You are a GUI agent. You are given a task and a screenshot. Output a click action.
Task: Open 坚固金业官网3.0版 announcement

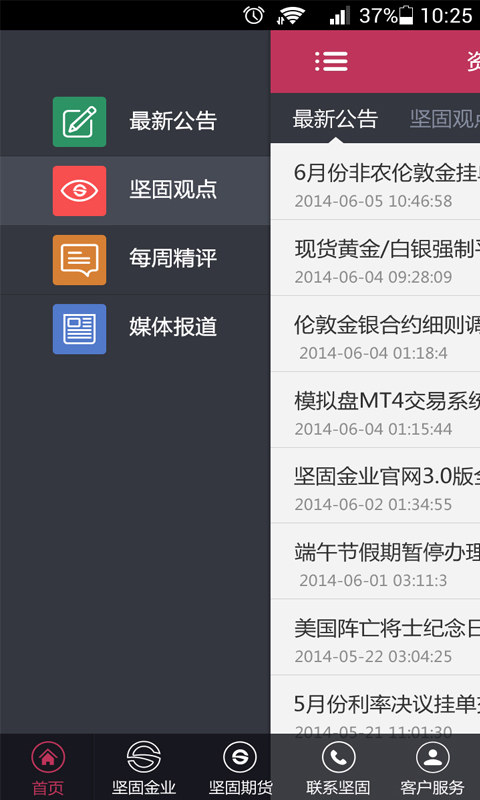tap(375, 485)
